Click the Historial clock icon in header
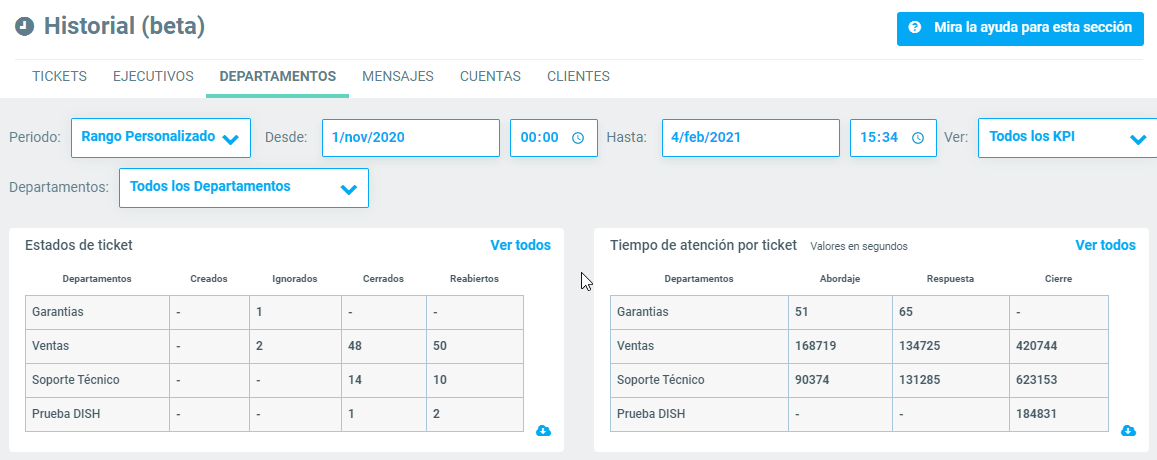Screen dimensions: 1157x460 pos(25,27)
